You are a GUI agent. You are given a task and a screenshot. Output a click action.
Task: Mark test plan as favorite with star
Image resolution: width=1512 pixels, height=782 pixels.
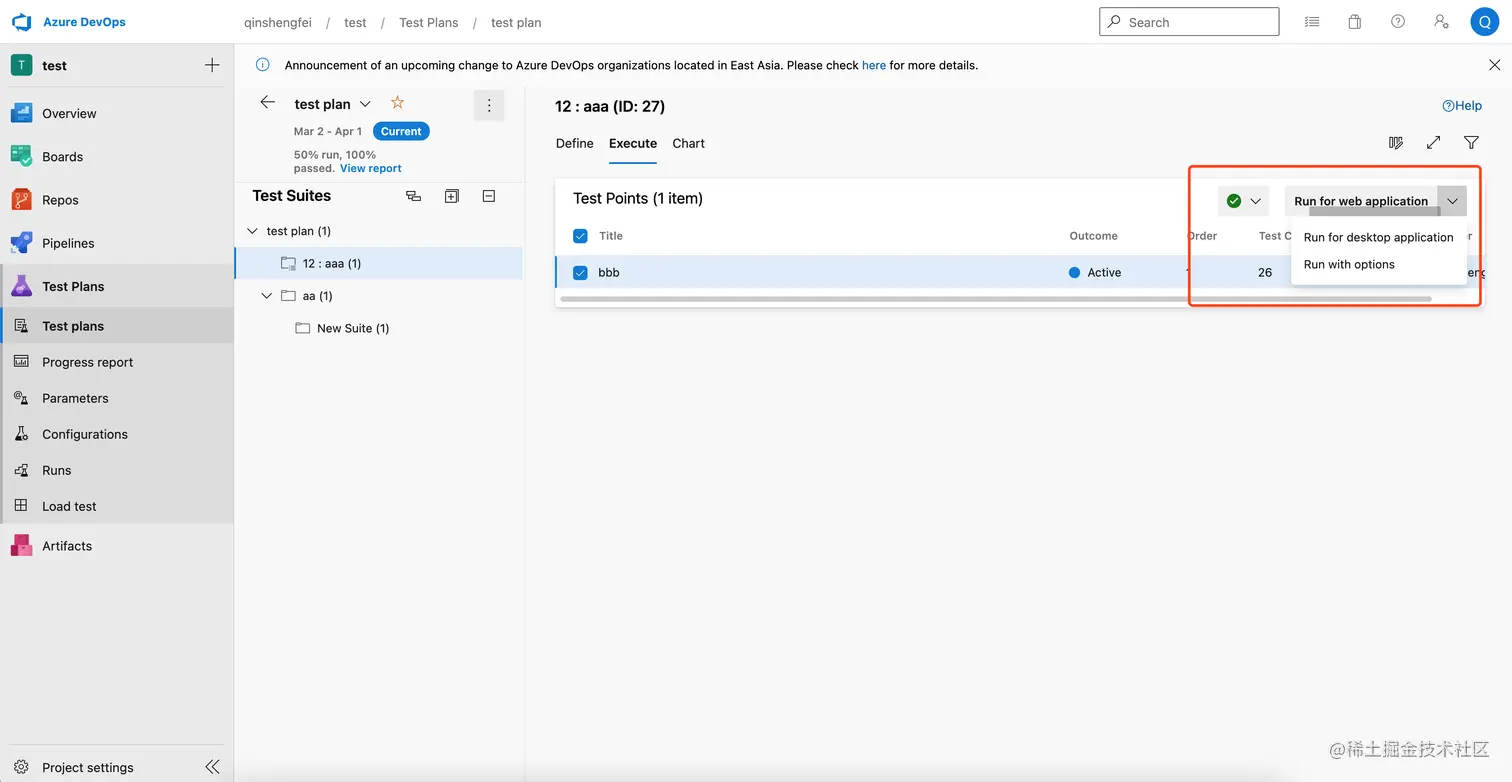pyautogui.click(x=397, y=103)
